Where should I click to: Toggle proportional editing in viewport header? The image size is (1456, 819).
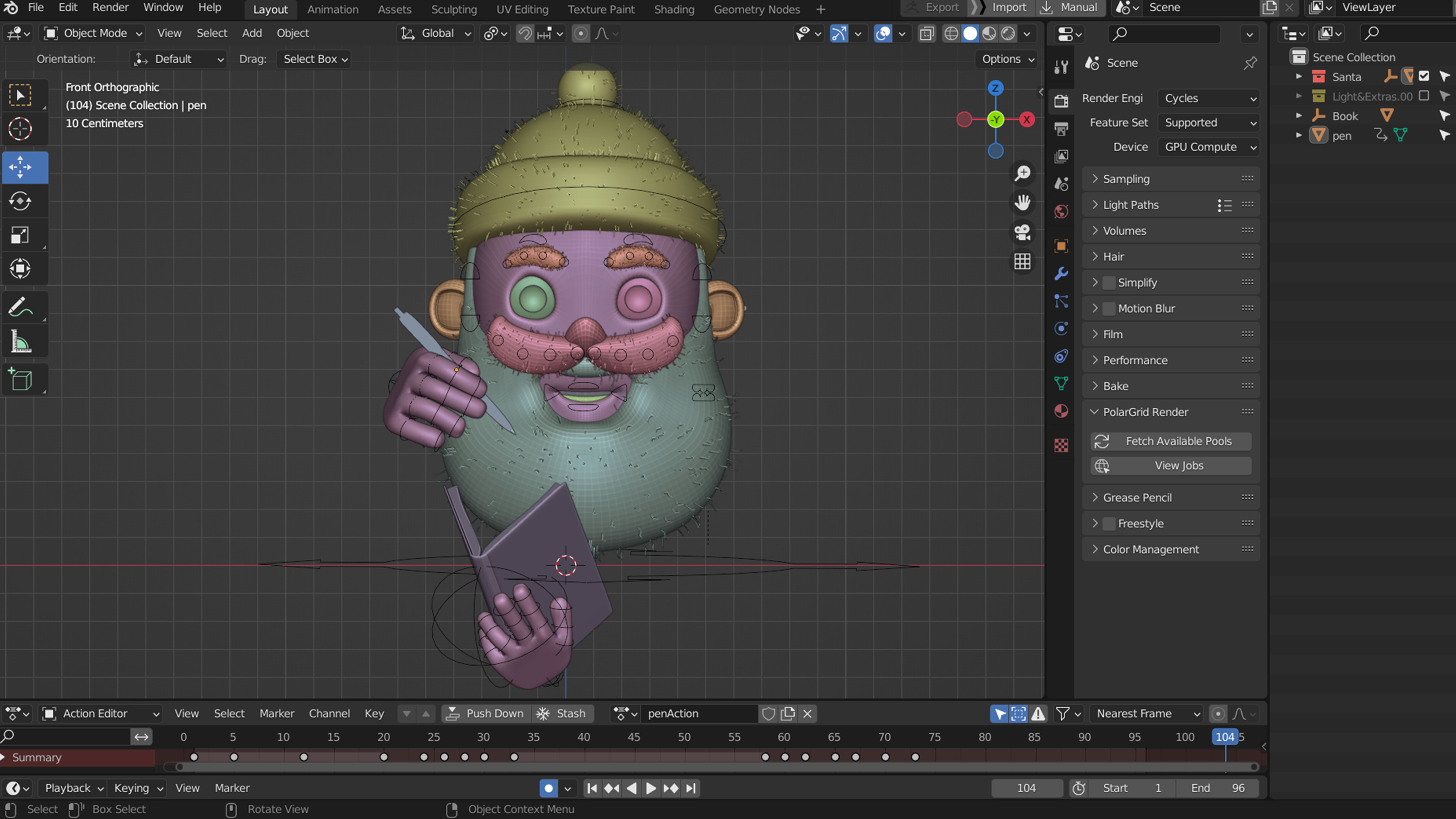click(581, 33)
